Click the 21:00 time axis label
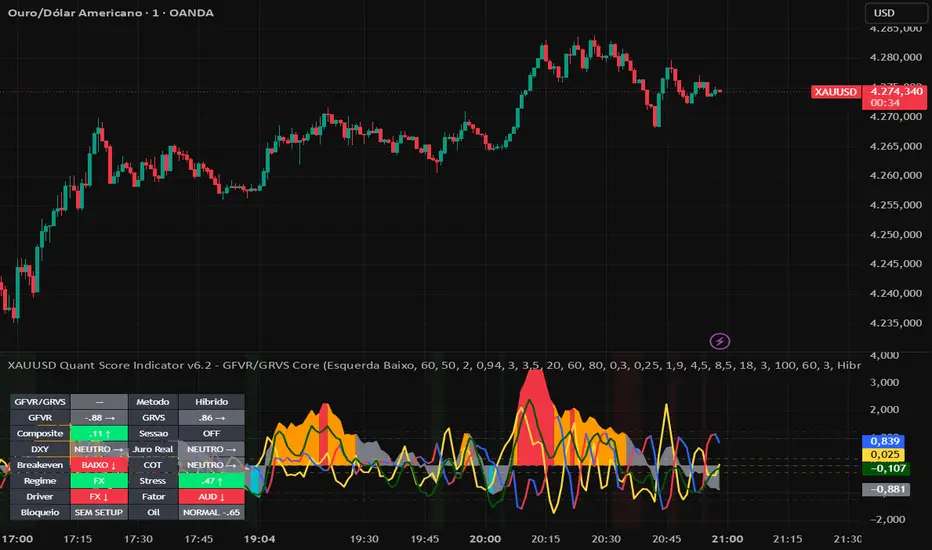This screenshot has height=550, width=932. tap(728, 539)
